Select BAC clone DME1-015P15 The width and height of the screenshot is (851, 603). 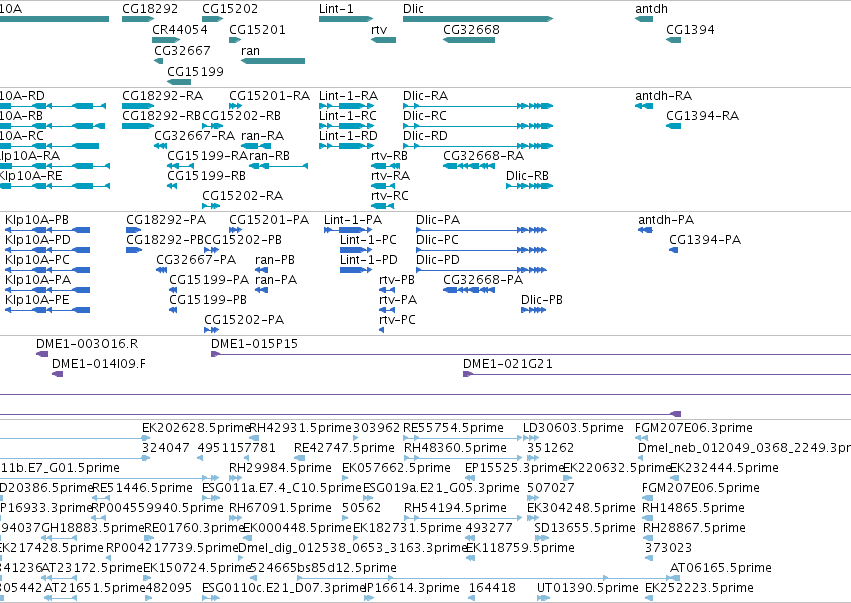click(254, 344)
